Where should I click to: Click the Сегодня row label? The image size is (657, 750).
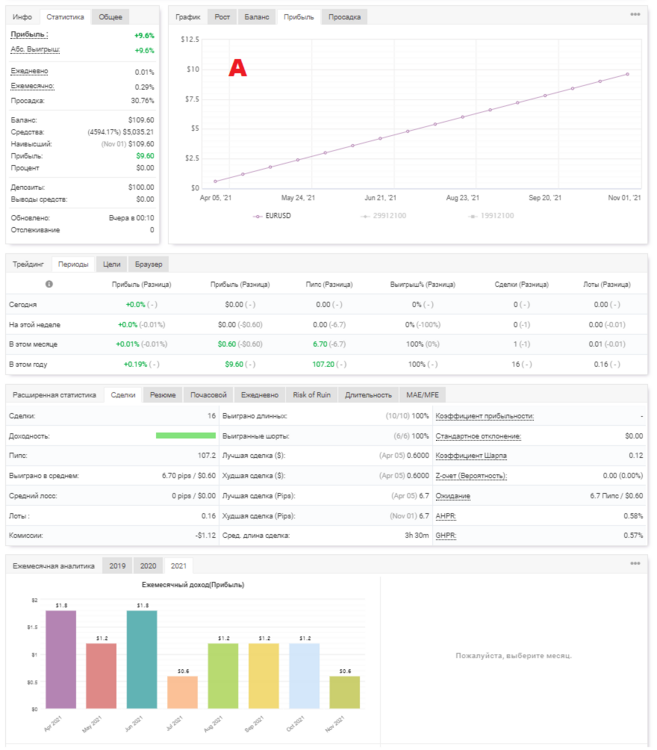click(22, 304)
